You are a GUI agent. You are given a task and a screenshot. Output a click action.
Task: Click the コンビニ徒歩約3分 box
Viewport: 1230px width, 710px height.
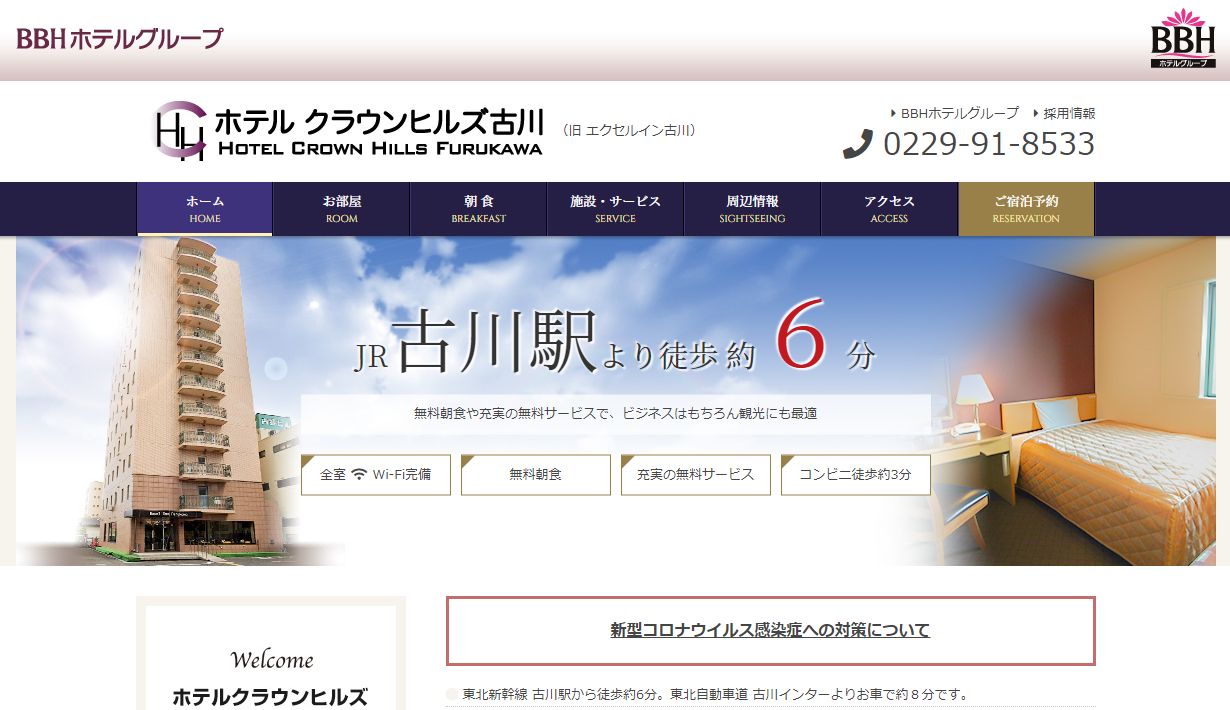pos(856,475)
